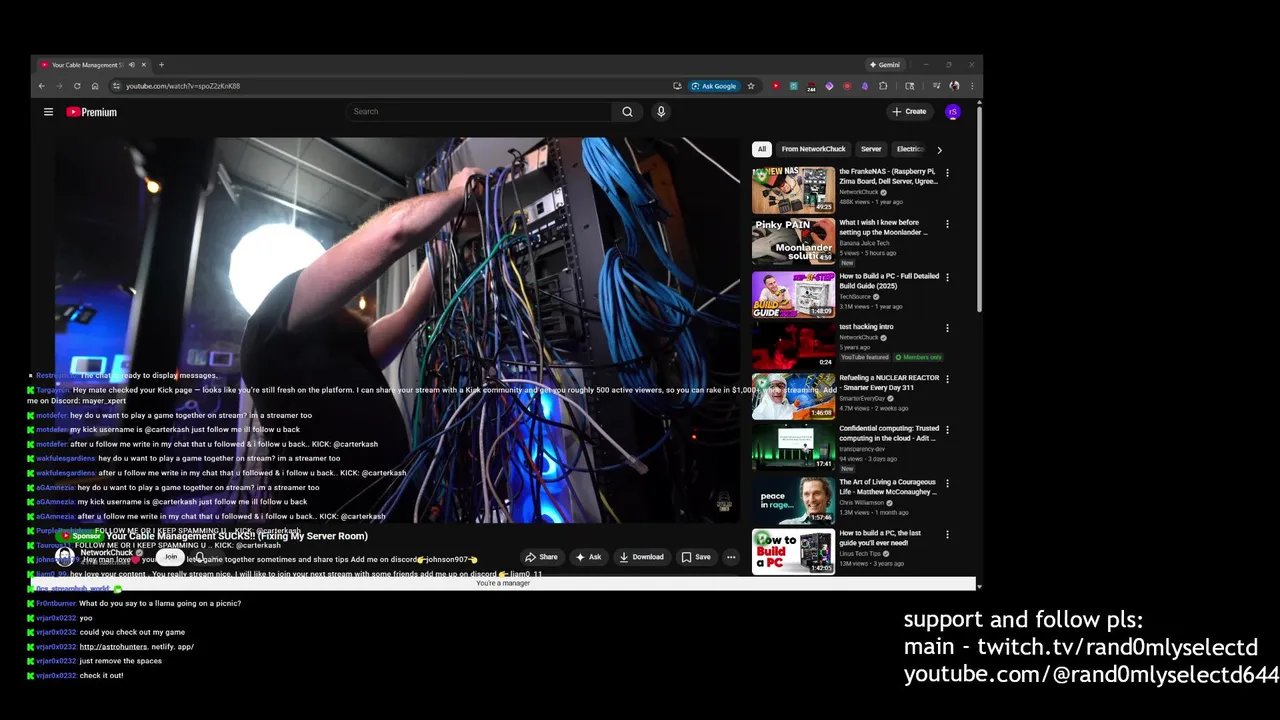1280x720 pixels.
Task: Click the Join channel button
Action: click(x=171, y=557)
